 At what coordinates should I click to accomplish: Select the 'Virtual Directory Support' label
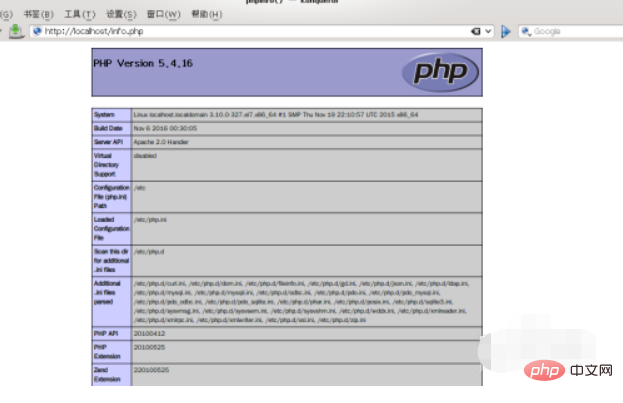point(106,165)
